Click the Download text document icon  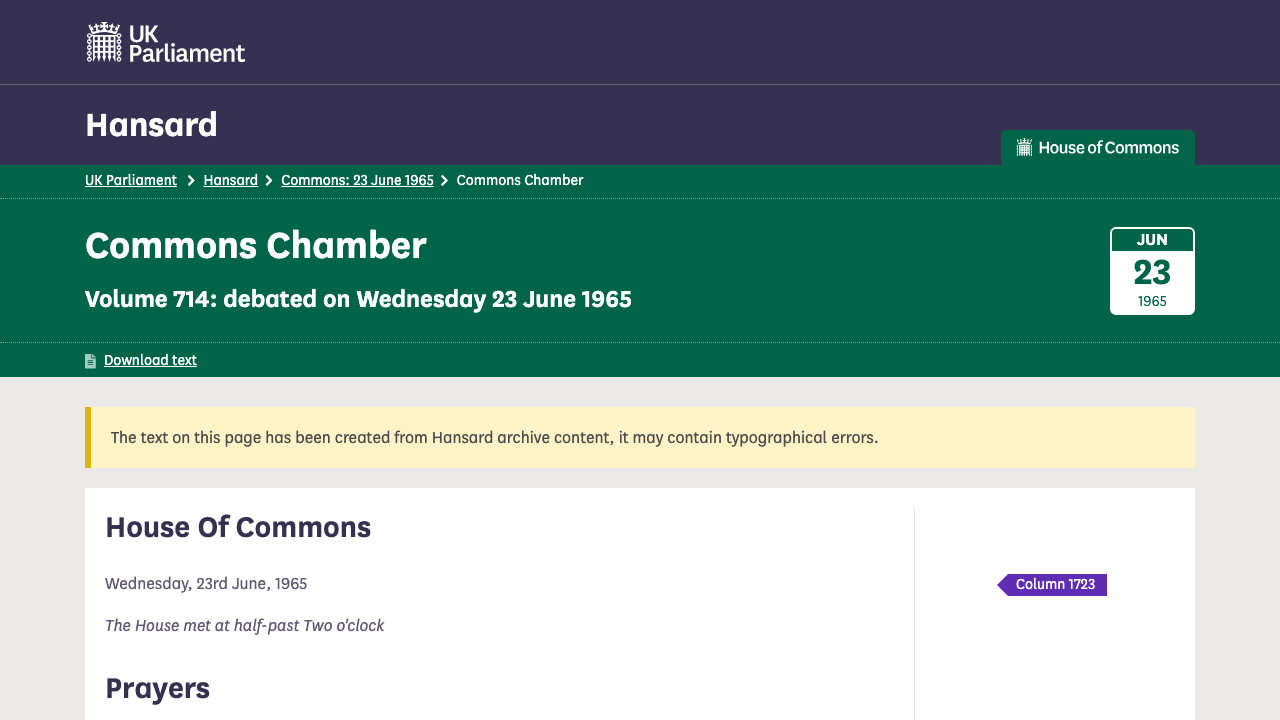coord(91,361)
